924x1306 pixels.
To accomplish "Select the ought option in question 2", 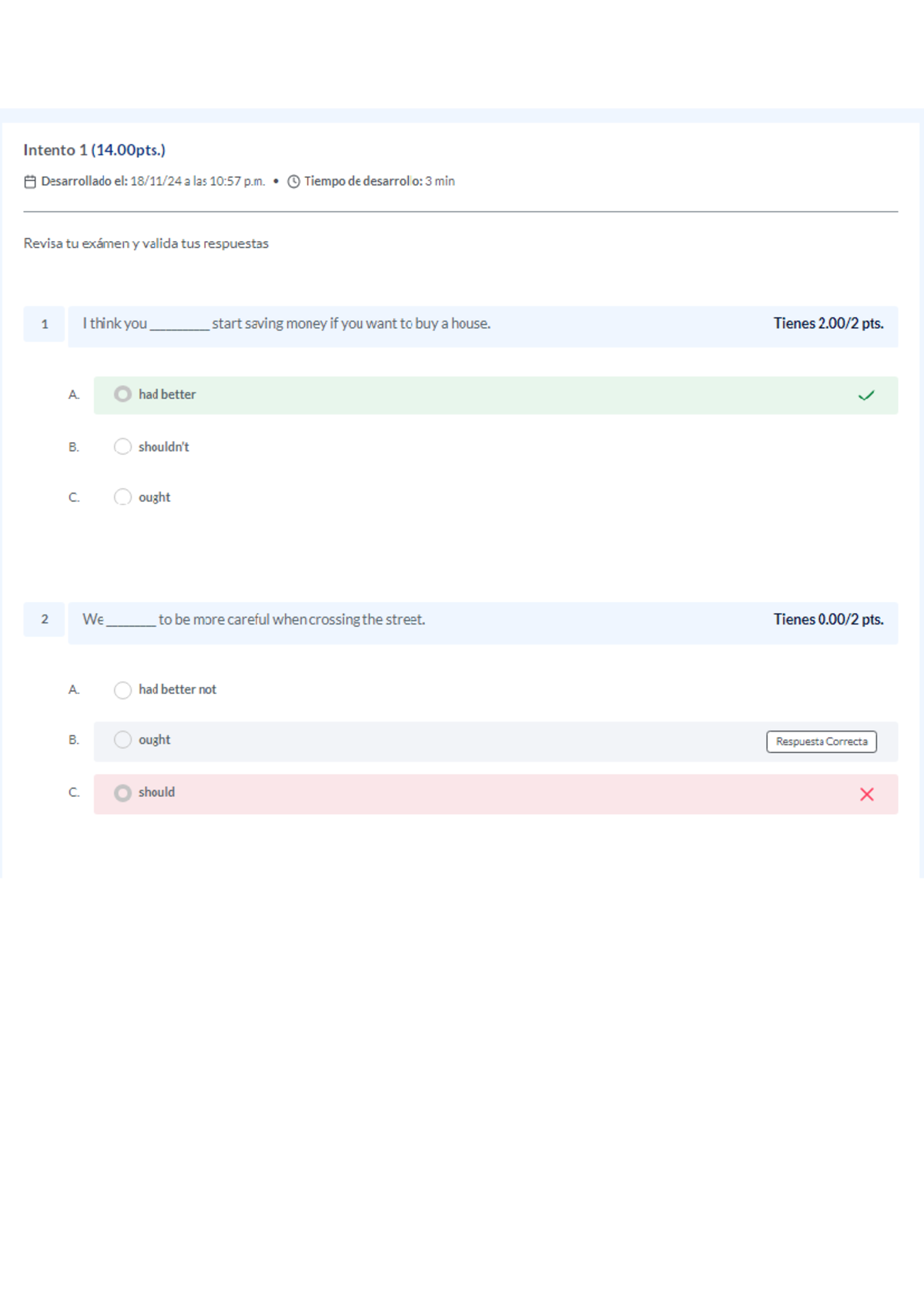I will [x=123, y=739].
